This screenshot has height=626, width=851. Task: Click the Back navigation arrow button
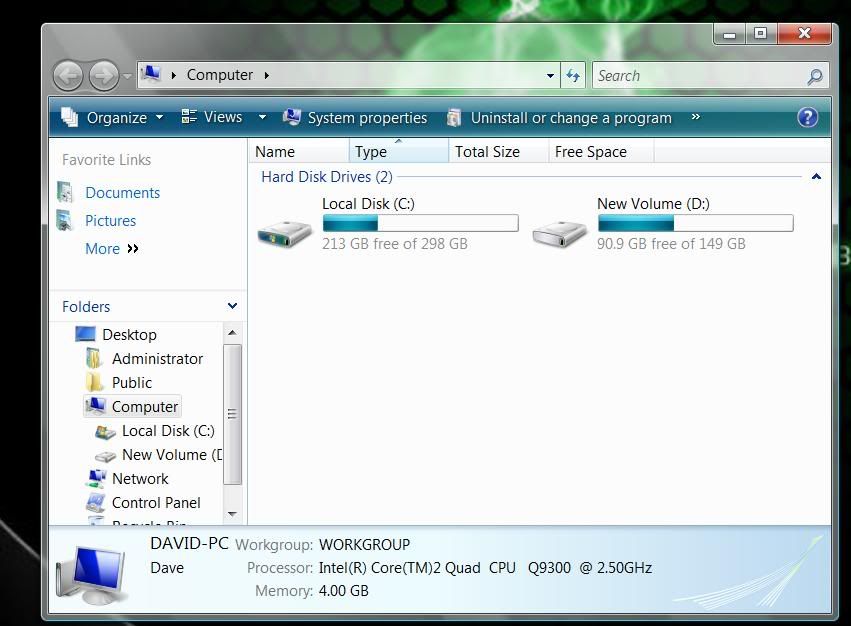click(68, 75)
